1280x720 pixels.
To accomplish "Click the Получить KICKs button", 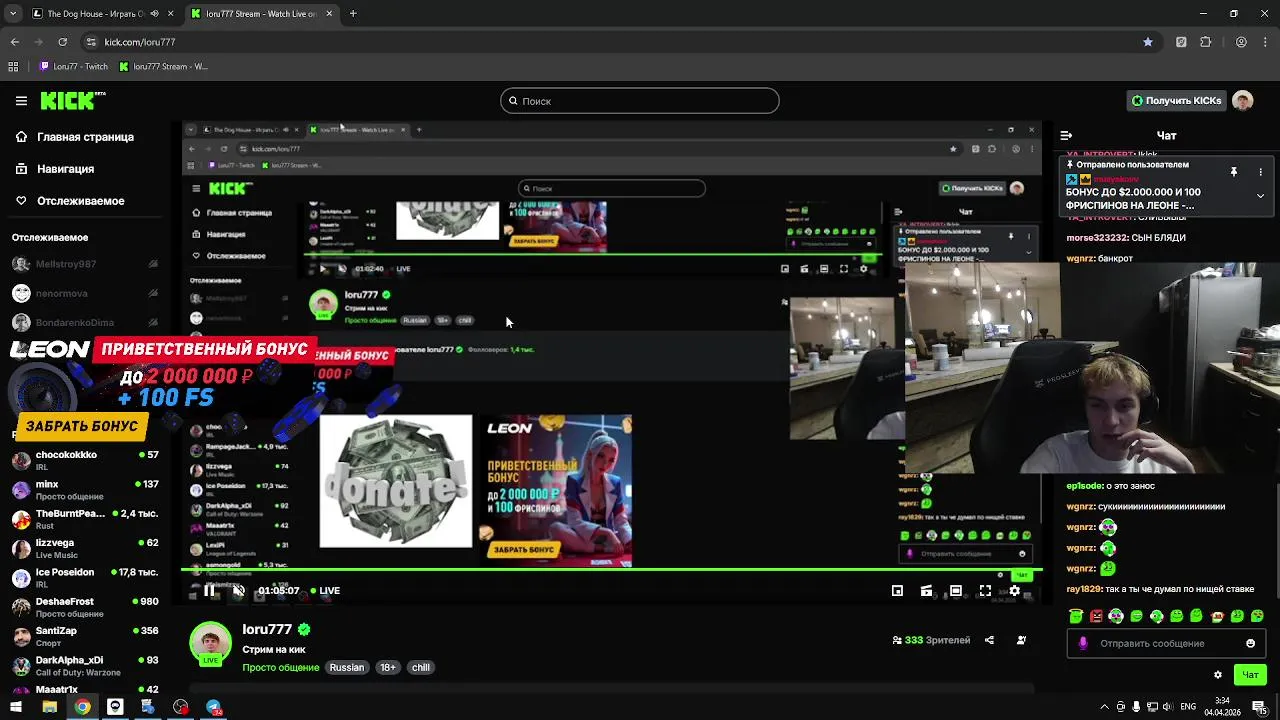I will click(x=1176, y=101).
